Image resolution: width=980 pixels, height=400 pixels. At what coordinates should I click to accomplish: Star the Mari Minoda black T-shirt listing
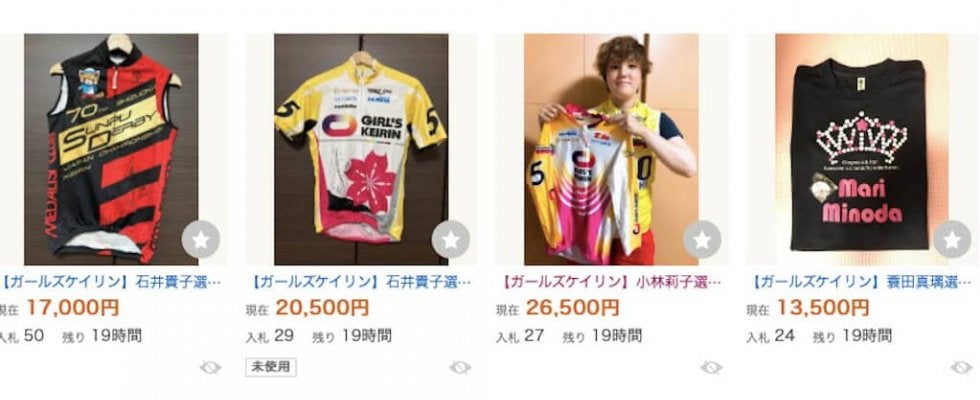click(952, 239)
